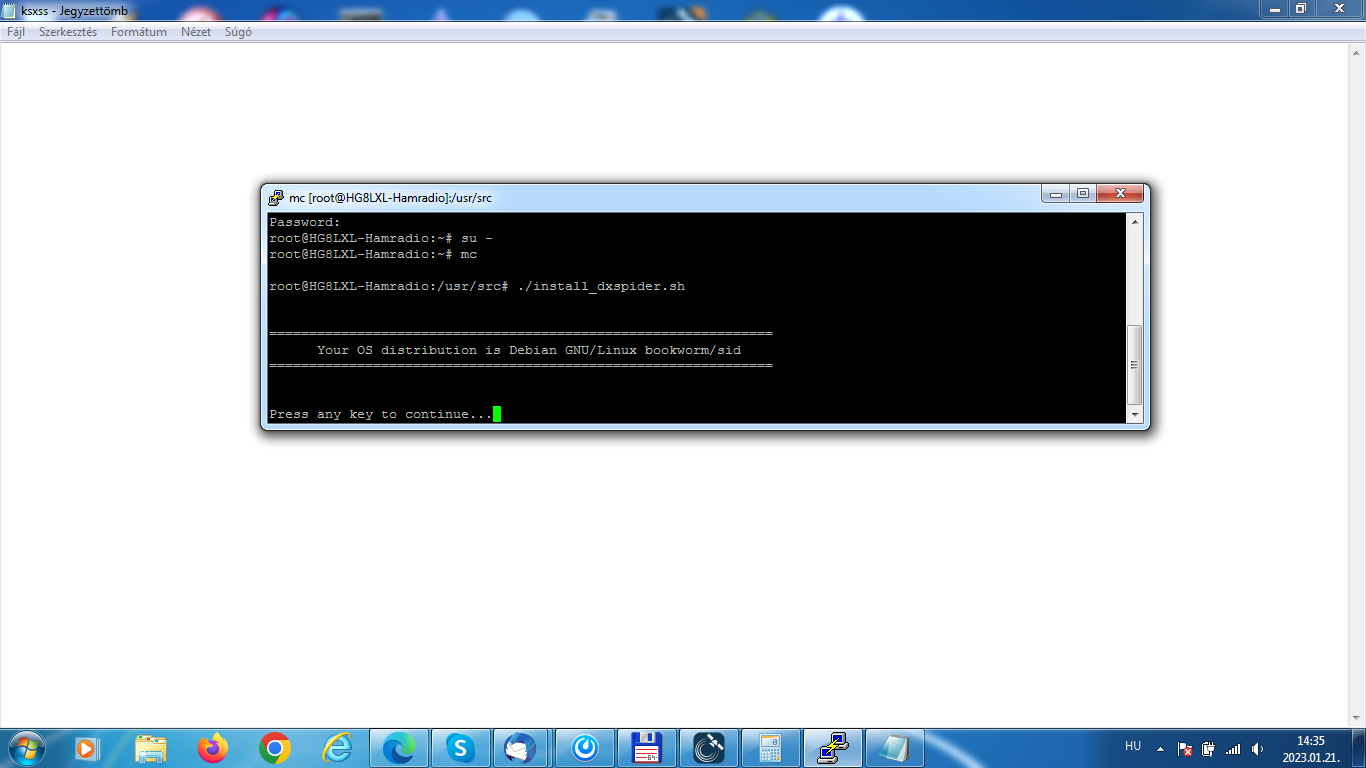Click the PuTTY icon in terminal title bar
The height and width of the screenshot is (768, 1366).
pos(277,197)
